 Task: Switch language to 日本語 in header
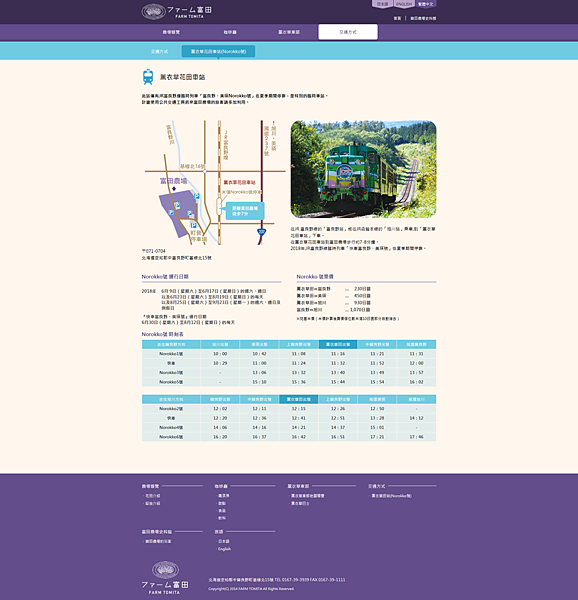coord(382,4)
